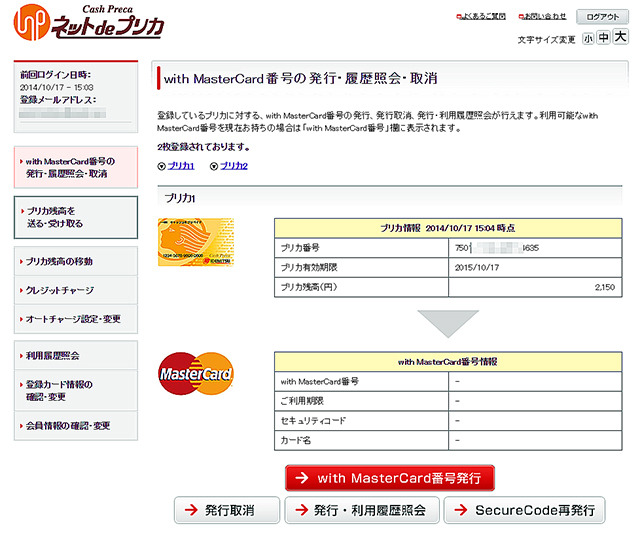Set text size to 中
This screenshot has width=640, height=537.
point(603,38)
